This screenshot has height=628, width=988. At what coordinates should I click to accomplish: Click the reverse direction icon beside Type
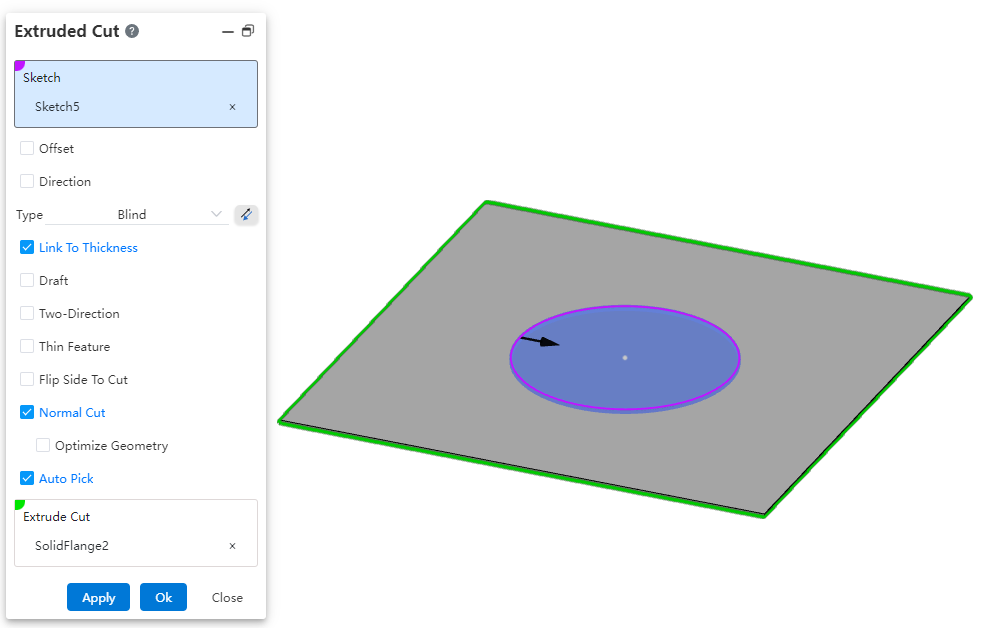click(246, 214)
